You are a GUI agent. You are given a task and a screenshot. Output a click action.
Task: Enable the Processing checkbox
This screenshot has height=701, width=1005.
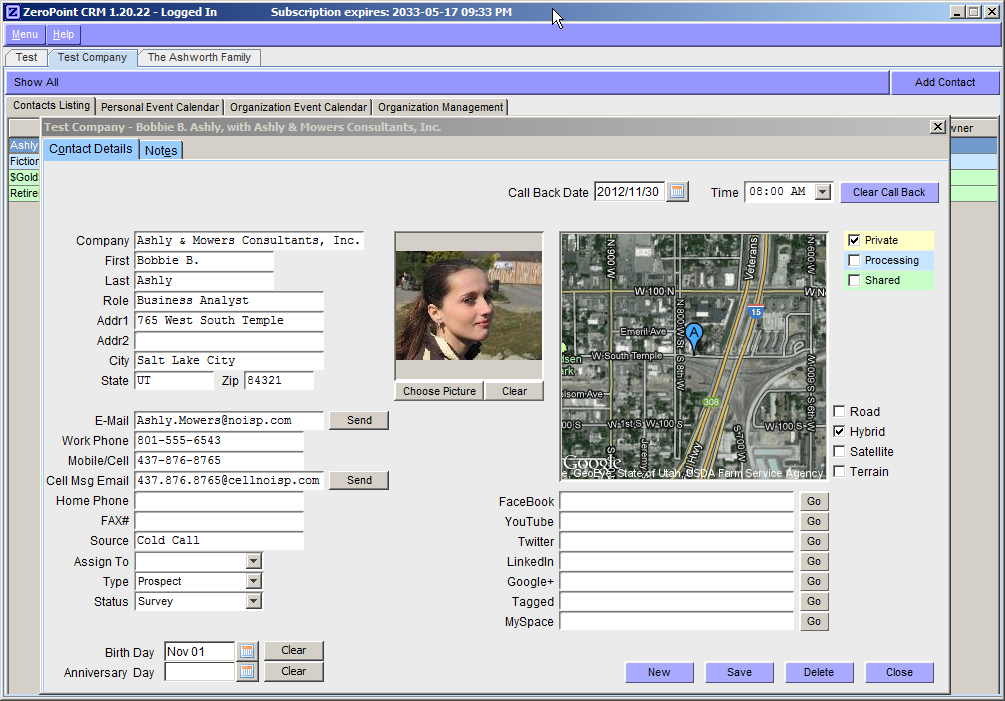click(x=854, y=260)
